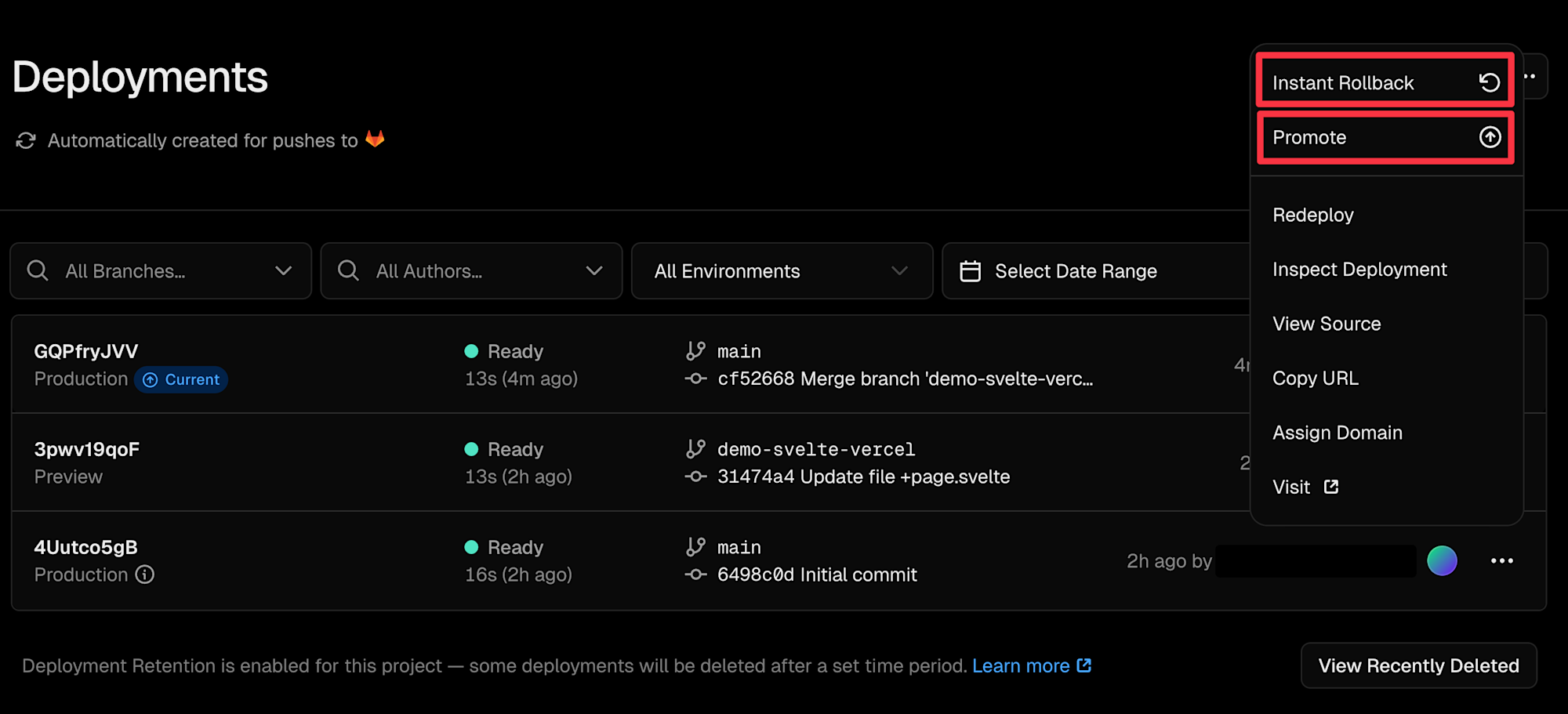Click the Instant Rollback circular arrow icon
The image size is (1568, 714).
pos(1489,82)
